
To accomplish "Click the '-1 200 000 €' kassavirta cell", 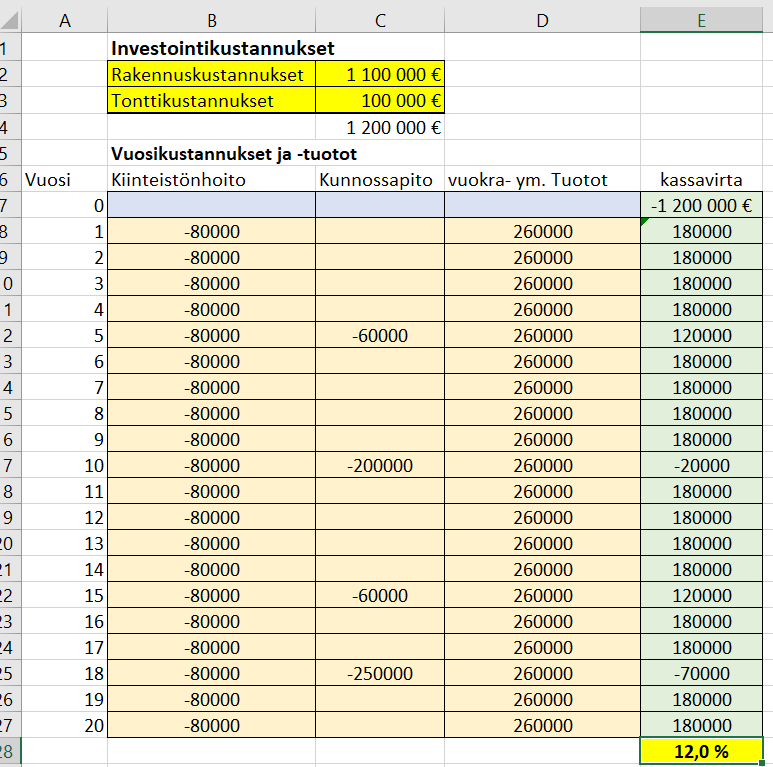I will click(x=701, y=205).
